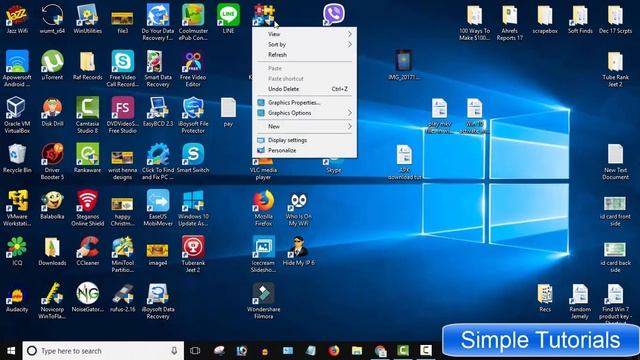Open the Downloads folder shortcut
The width and height of the screenshot is (640, 360).
tap(52, 251)
